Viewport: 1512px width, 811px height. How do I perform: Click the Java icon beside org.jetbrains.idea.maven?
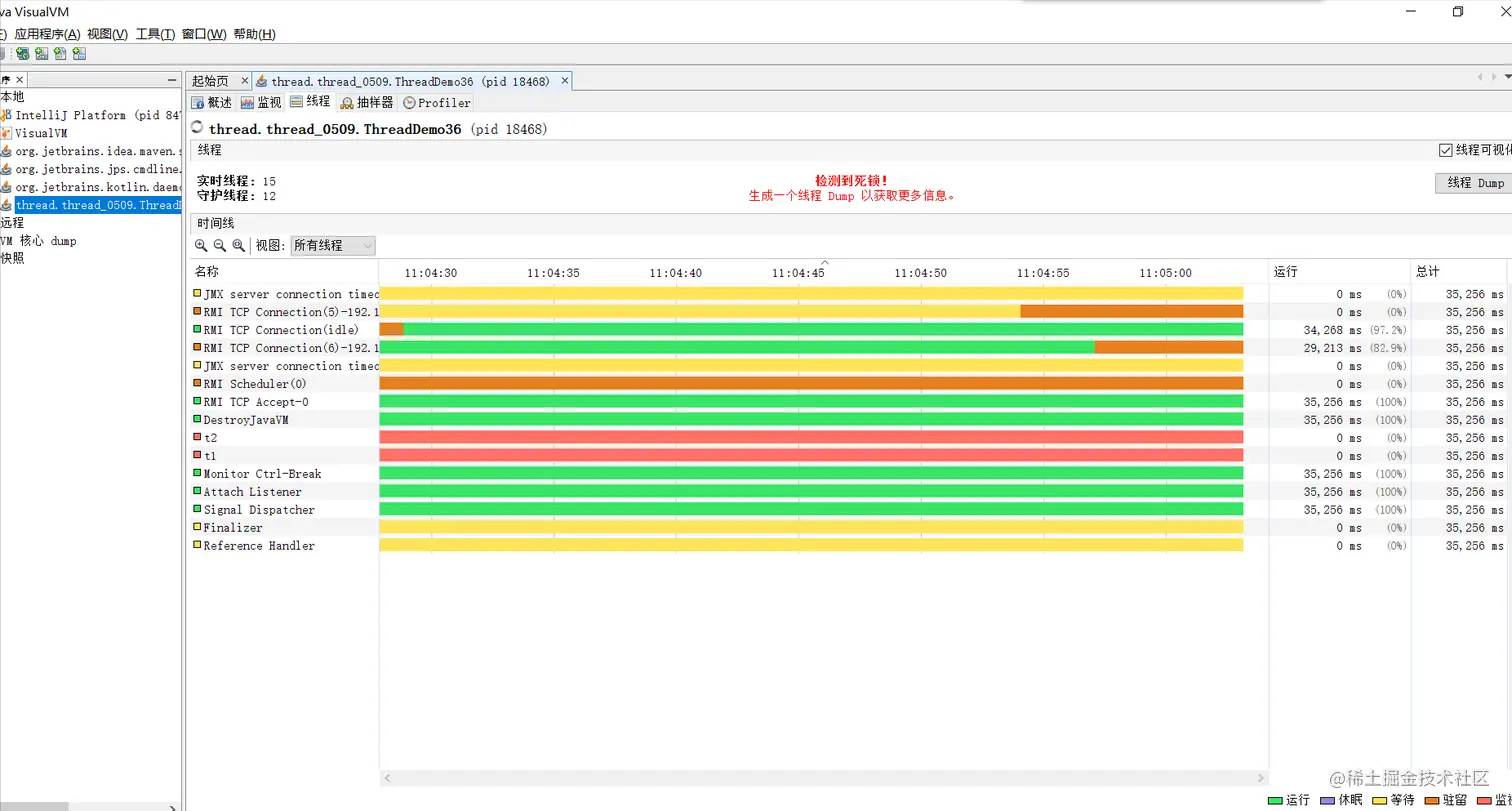click(x=6, y=151)
